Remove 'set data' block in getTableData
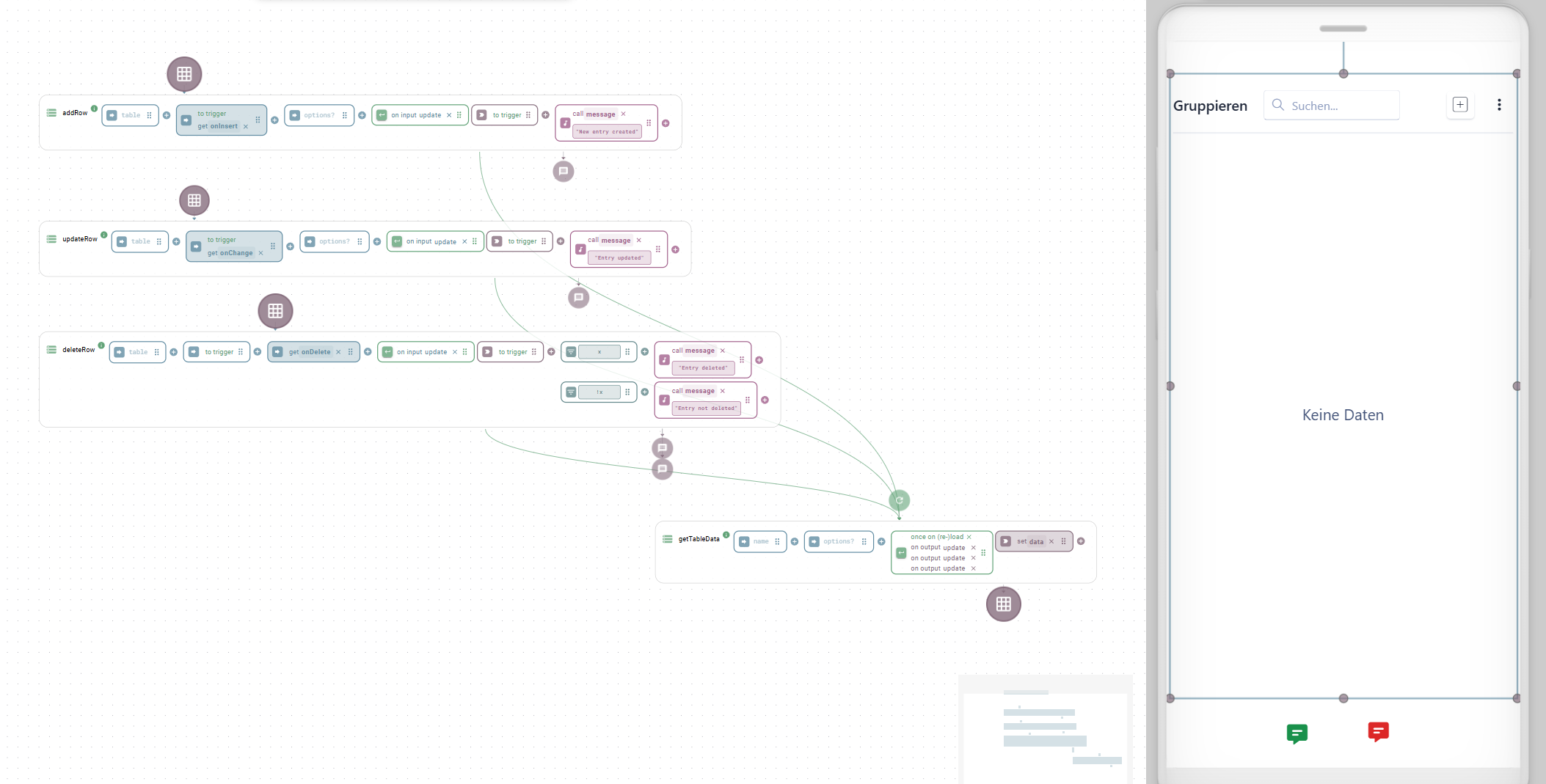 point(1051,542)
